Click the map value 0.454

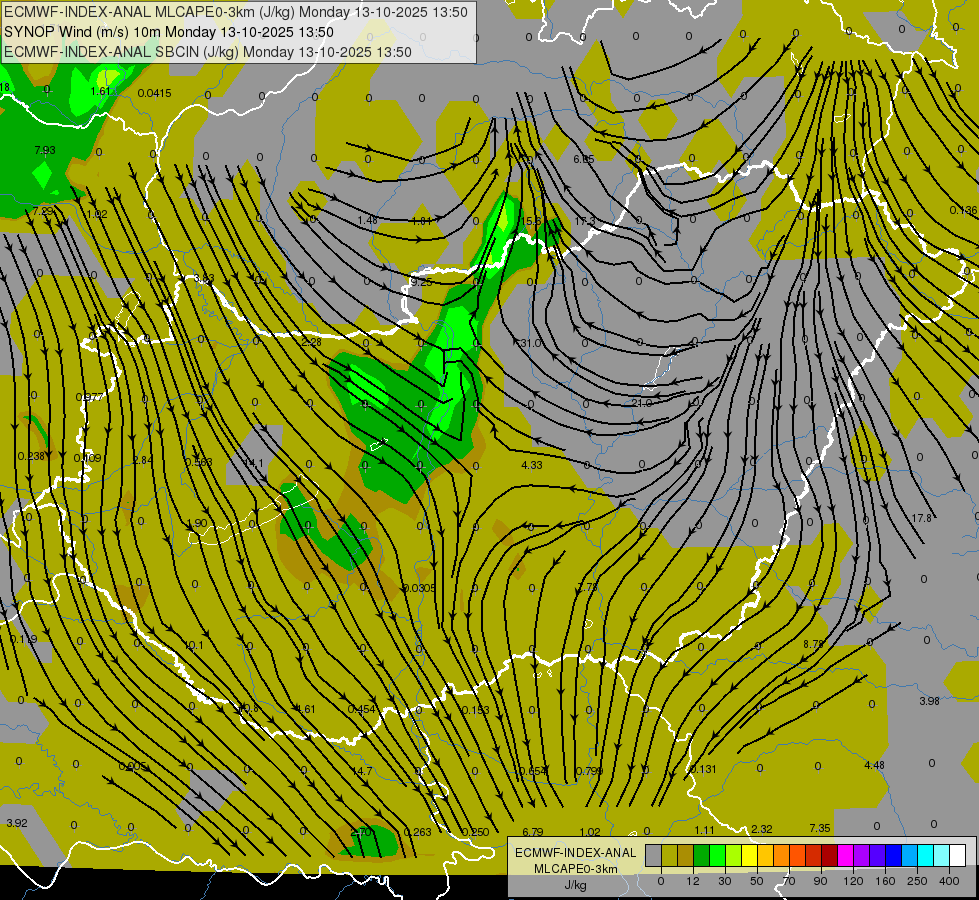pyautogui.click(x=362, y=709)
